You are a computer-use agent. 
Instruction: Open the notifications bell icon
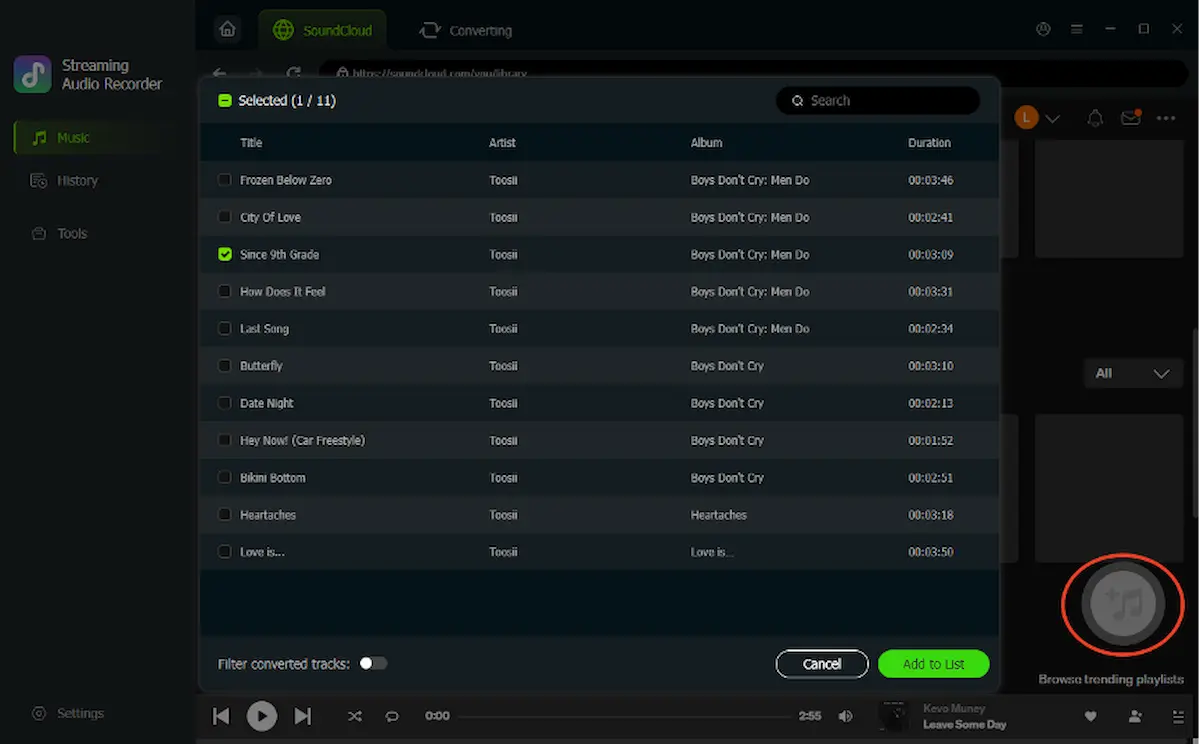pos(1095,118)
